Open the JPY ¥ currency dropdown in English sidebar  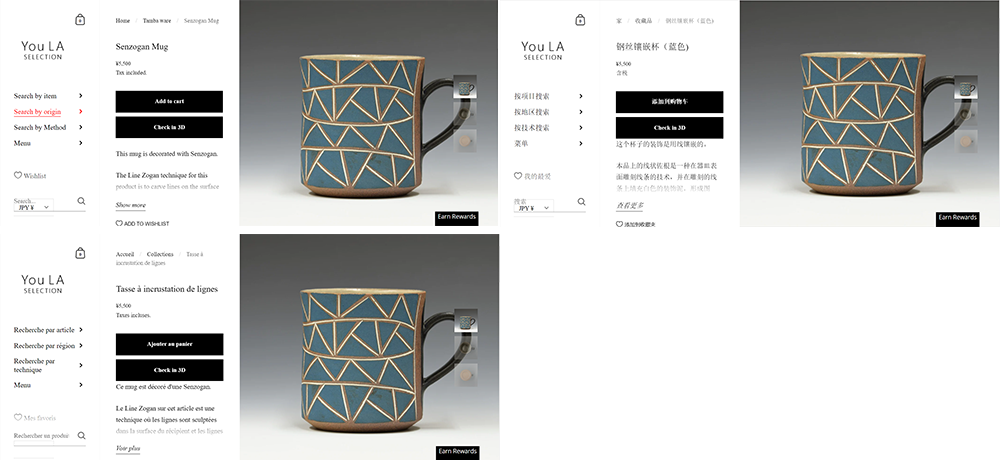[x=34, y=207]
